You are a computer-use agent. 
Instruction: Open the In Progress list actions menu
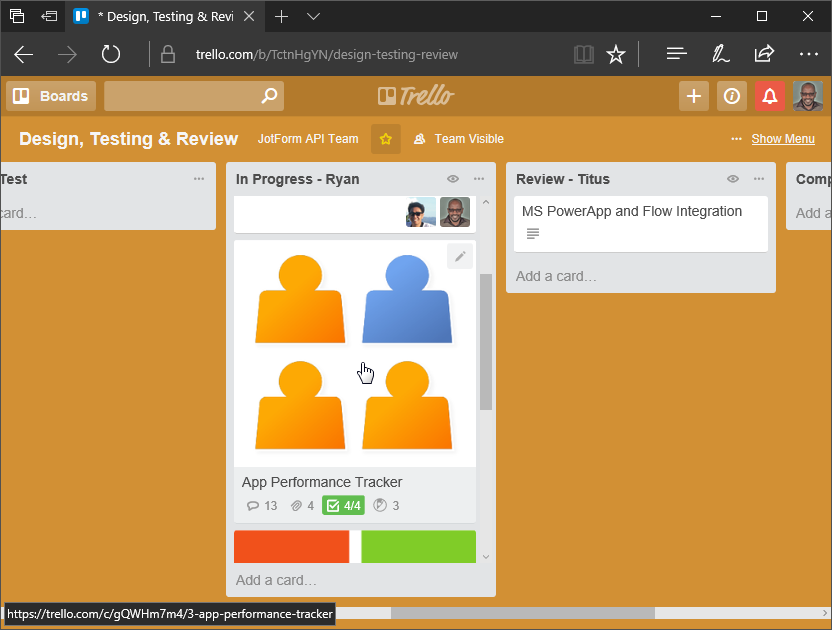(x=479, y=179)
